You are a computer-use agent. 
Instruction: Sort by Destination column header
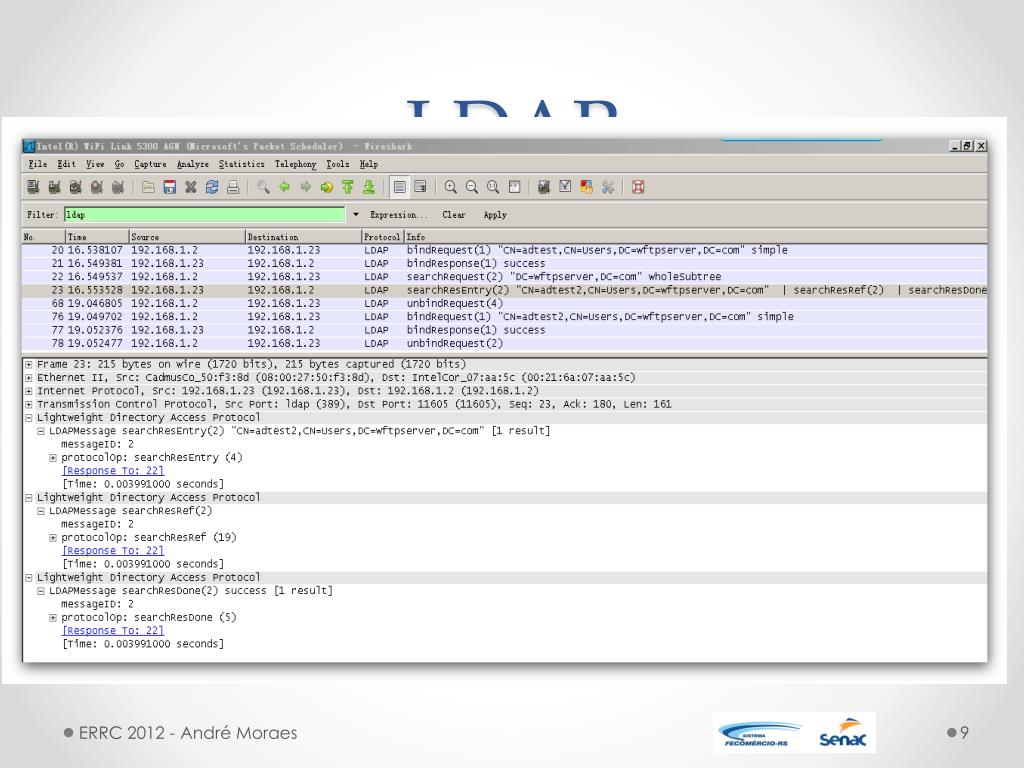point(303,236)
